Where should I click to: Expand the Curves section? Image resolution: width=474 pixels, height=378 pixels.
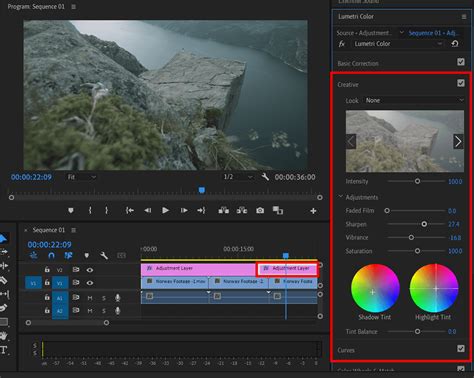tap(346, 350)
